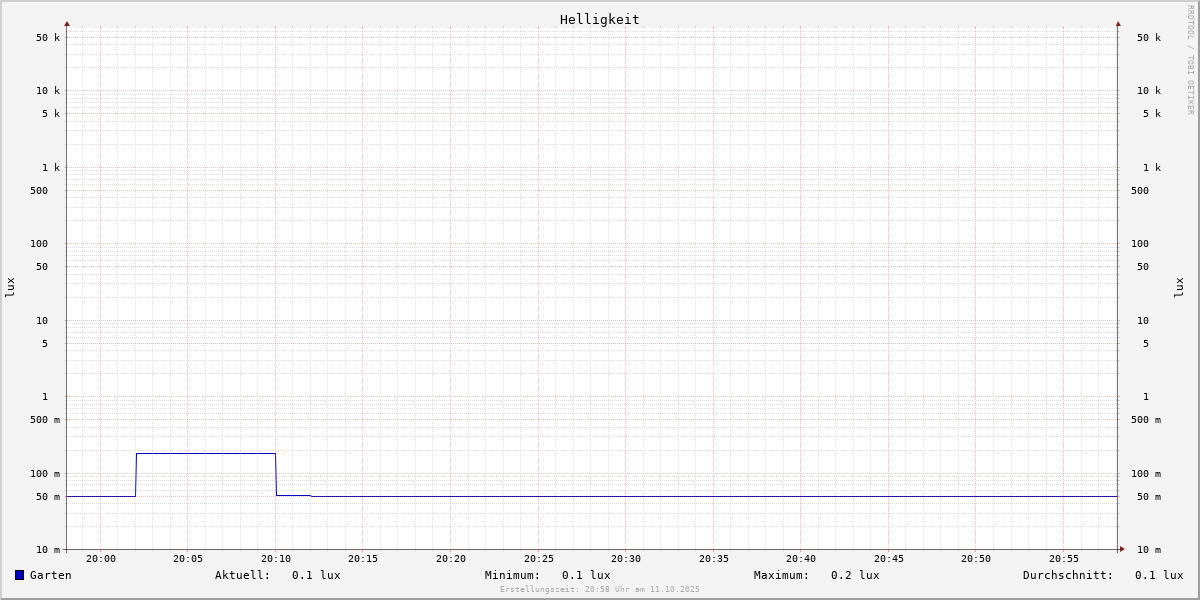The height and width of the screenshot is (600, 1200).
Task: Click the Erstellungszeit footer text
Action: [600, 590]
